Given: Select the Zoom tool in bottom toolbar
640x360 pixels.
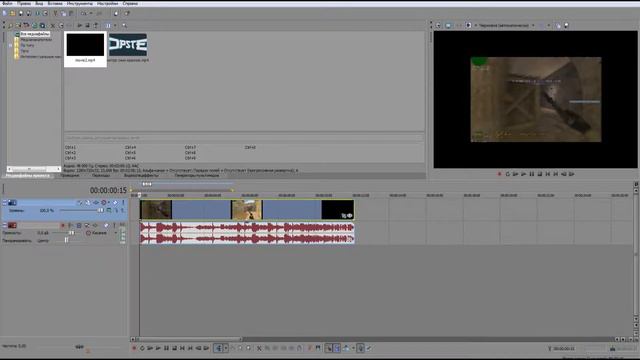Looking at the screenshot, I should [249, 348].
